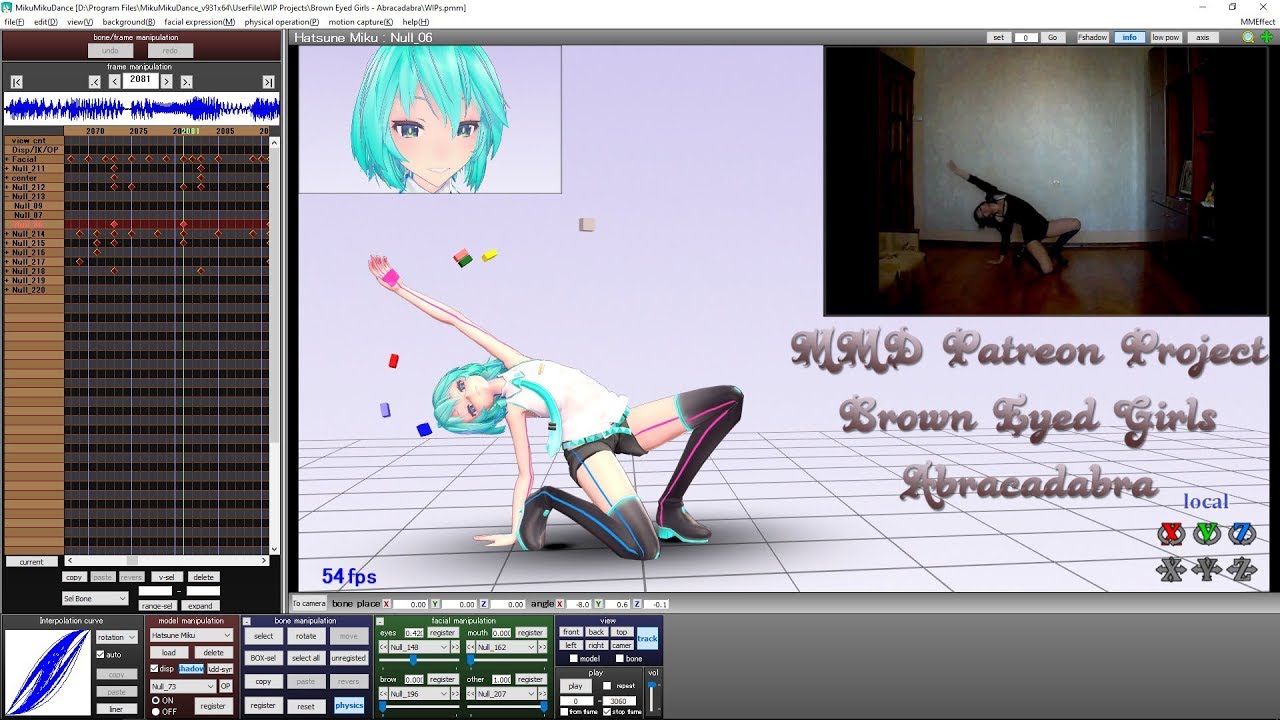
Task: Click previous mouth morph '<<' arrow
Action: tap(471, 647)
